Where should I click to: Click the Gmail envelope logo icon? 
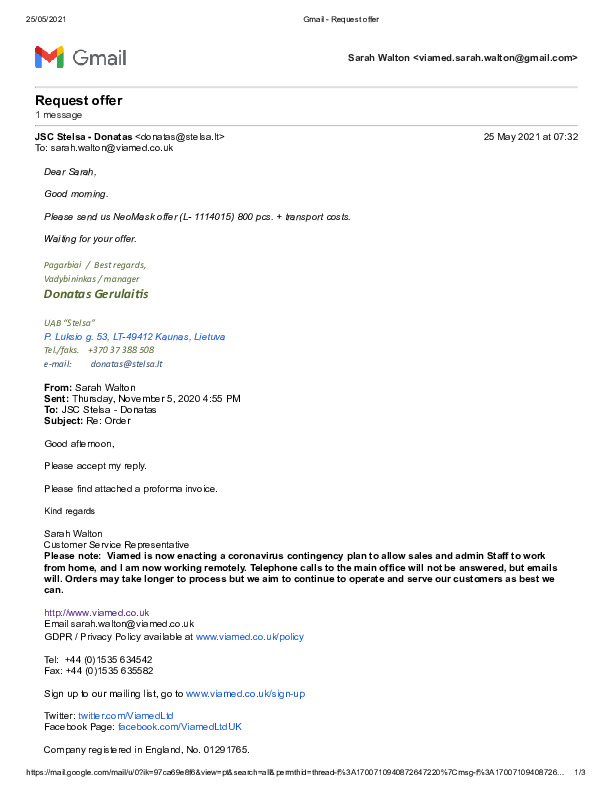(50, 57)
